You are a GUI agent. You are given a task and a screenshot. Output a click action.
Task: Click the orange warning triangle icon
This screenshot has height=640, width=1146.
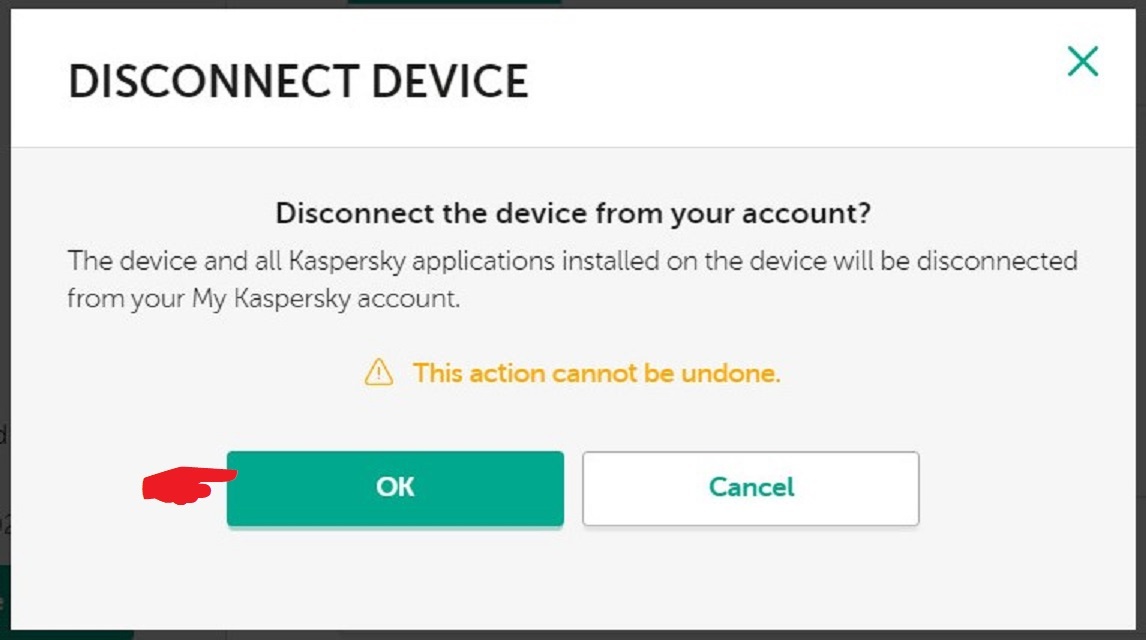(x=379, y=373)
